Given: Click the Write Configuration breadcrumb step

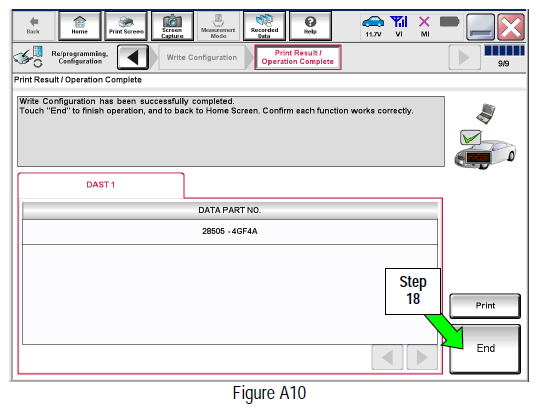Looking at the screenshot, I should pos(202,57).
